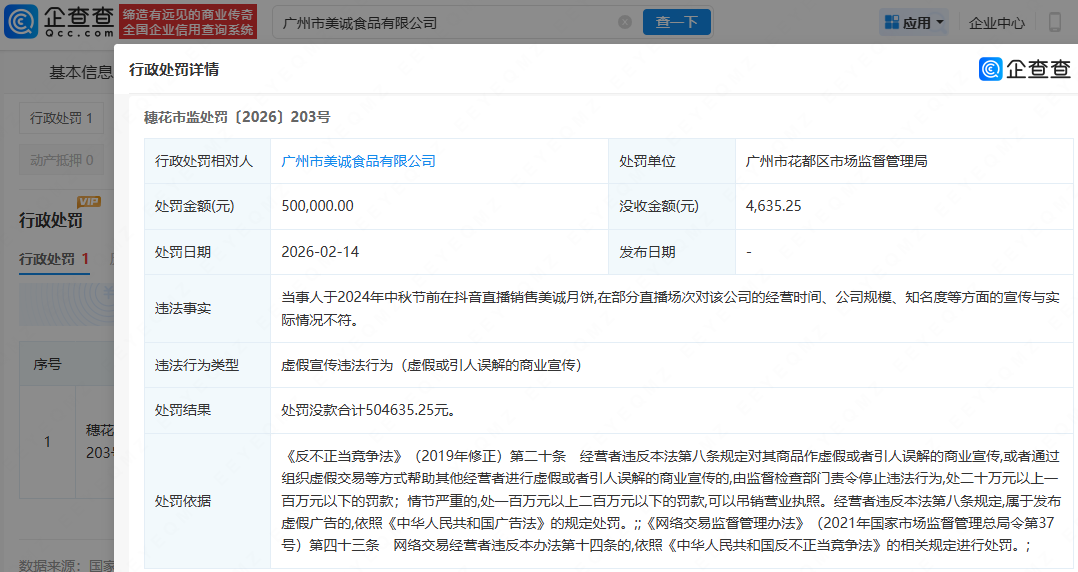This screenshot has height=572, width=1078.
Task: Expand the 应用 dropdown arrow
Action: (940, 22)
